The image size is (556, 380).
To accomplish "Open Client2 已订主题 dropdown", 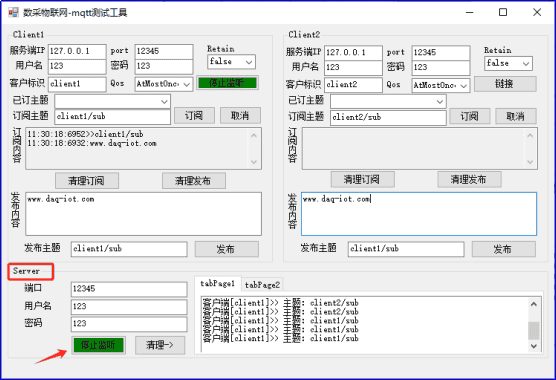I will coord(388,102).
